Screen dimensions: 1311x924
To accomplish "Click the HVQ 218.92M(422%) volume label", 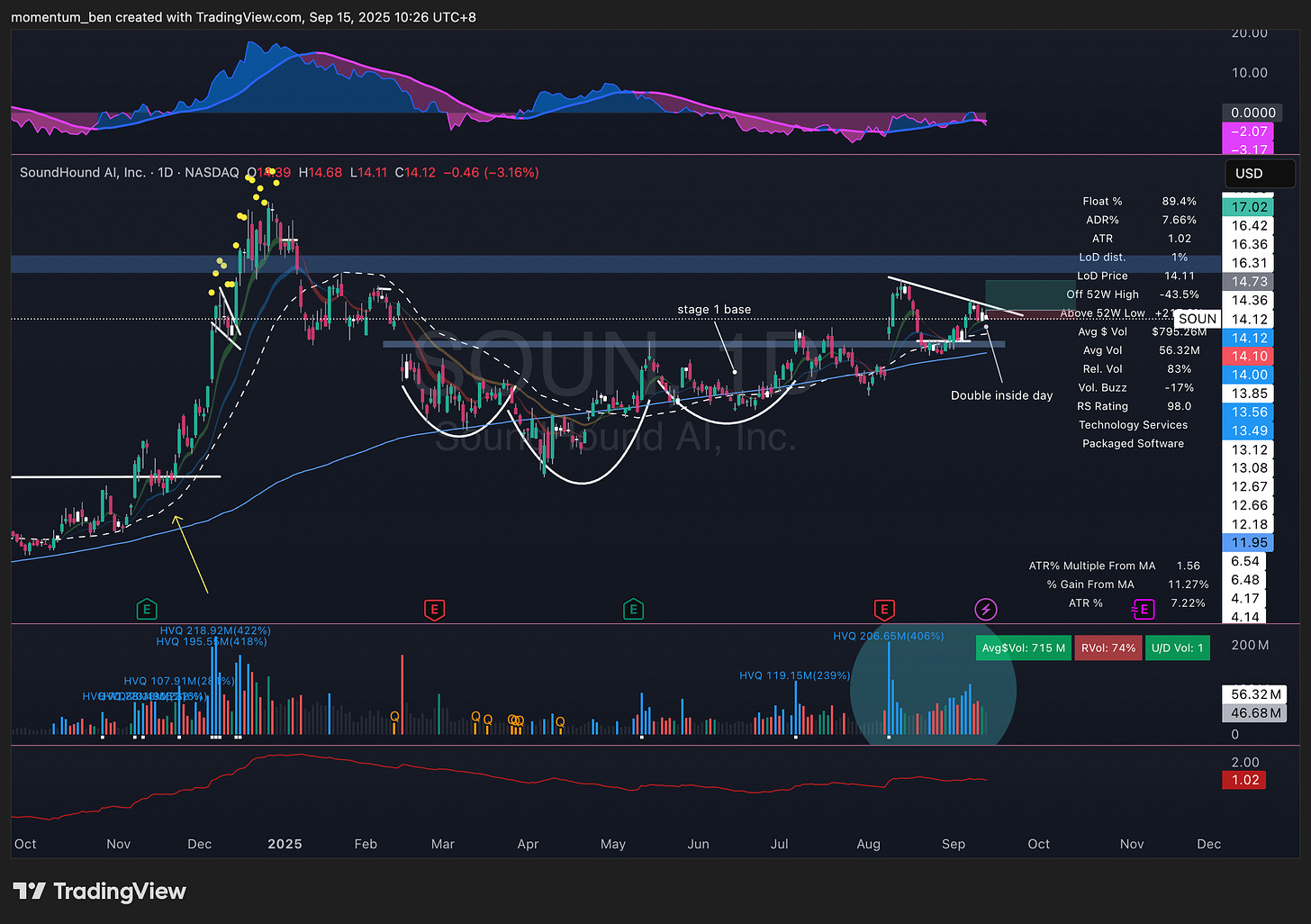I will (215, 631).
